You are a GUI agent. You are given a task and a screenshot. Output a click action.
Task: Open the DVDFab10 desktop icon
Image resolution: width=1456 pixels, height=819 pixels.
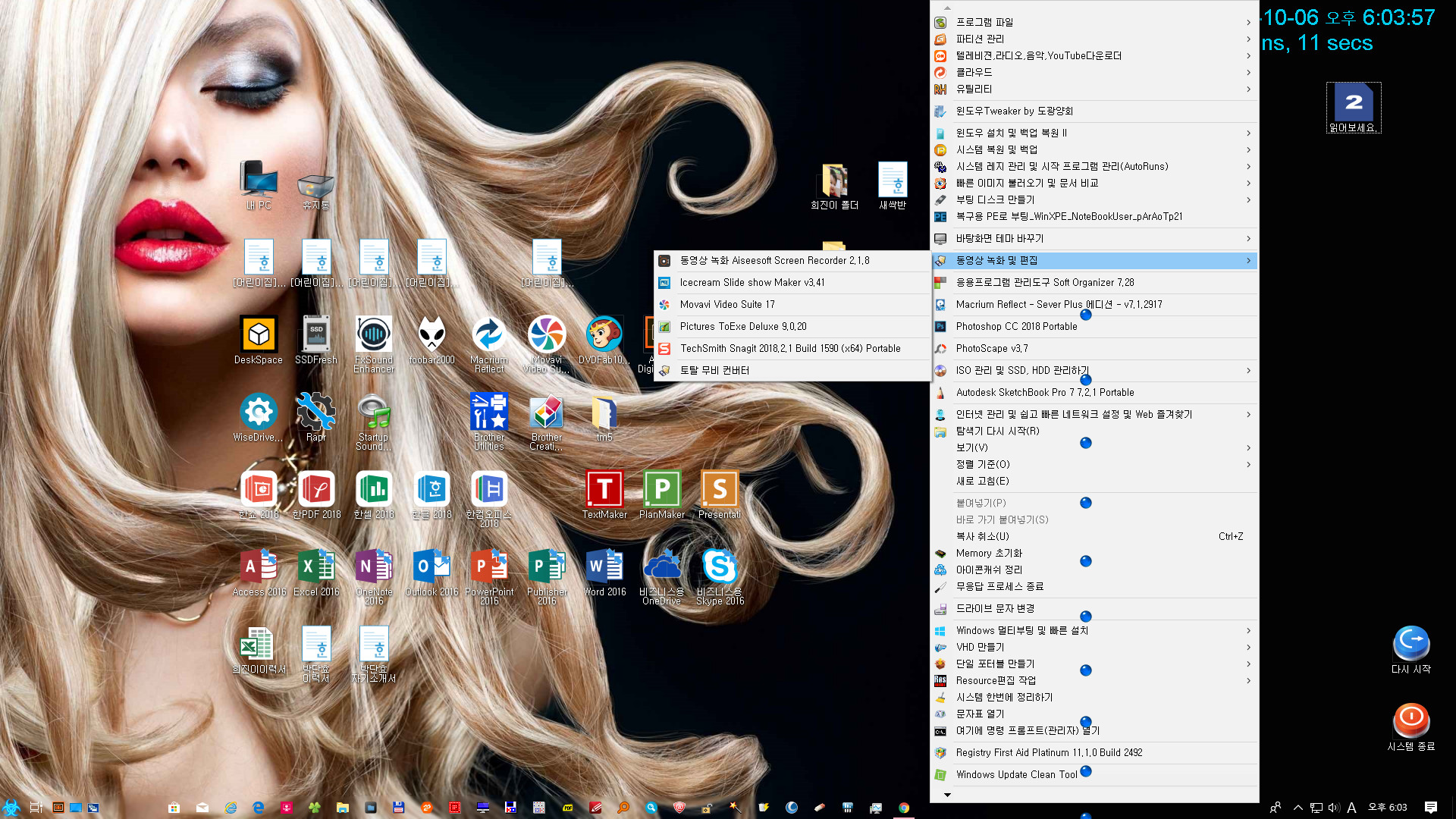coord(604,340)
